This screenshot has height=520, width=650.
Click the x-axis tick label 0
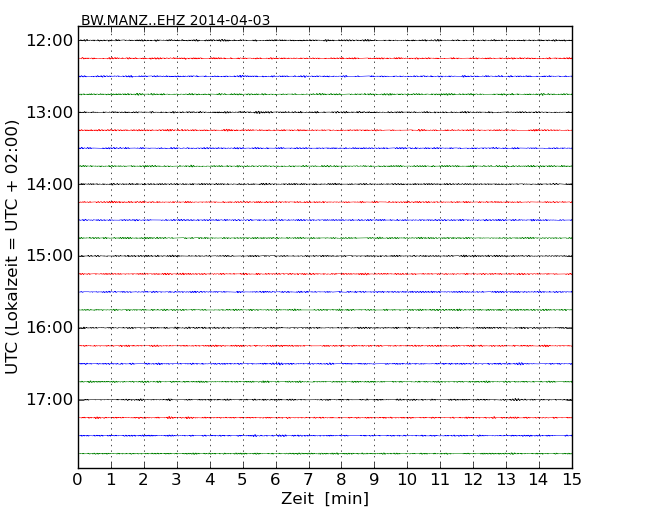(78, 480)
